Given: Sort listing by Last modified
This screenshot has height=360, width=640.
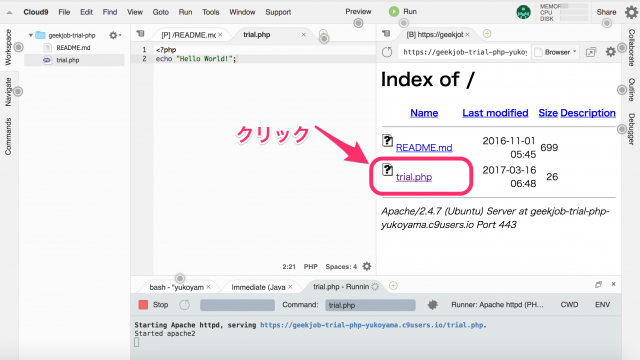Looking at the screenshot, I should click(495, 113).
